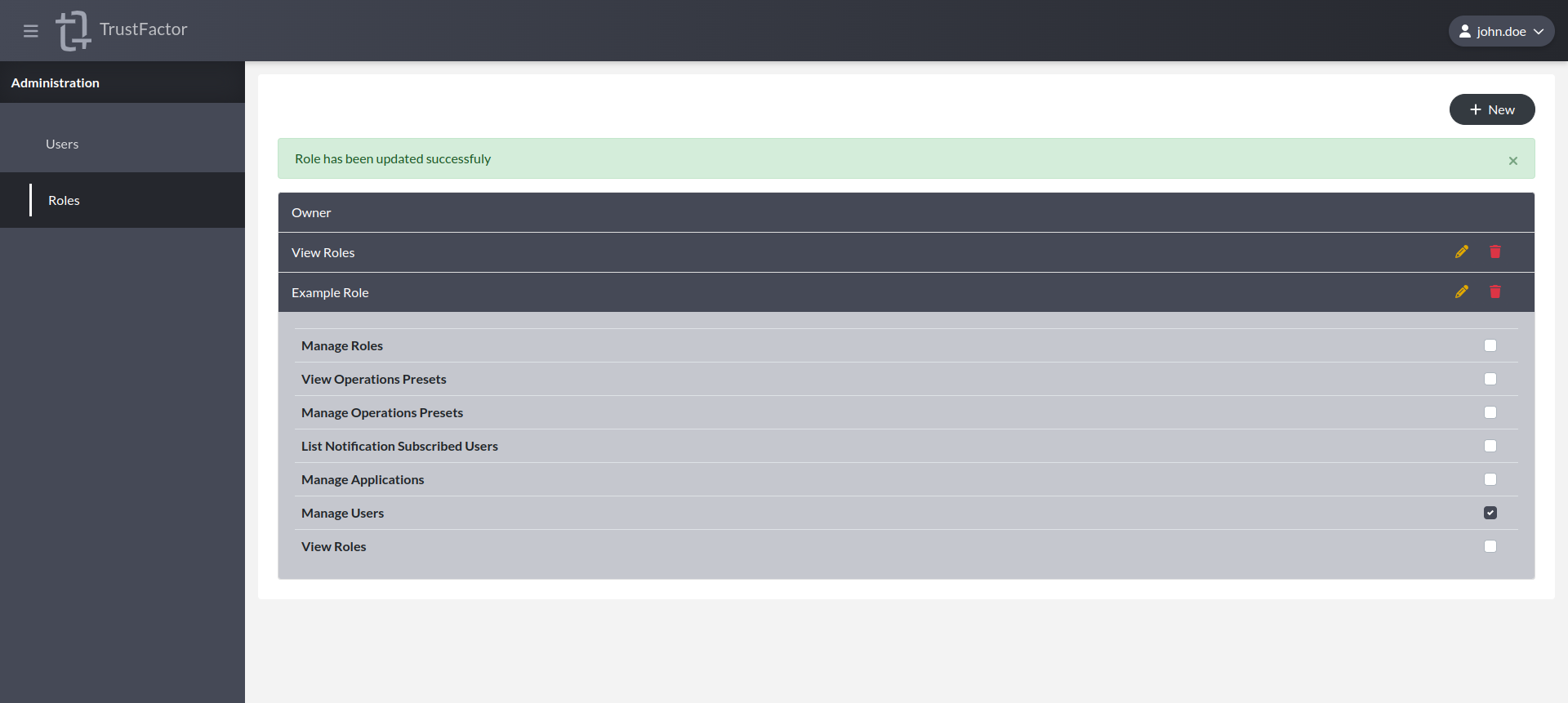Image resolution: width=1568 pixels, height=703 pixels.
Task: Edit the View Roles role
Action: click(x=1461, y=252)
